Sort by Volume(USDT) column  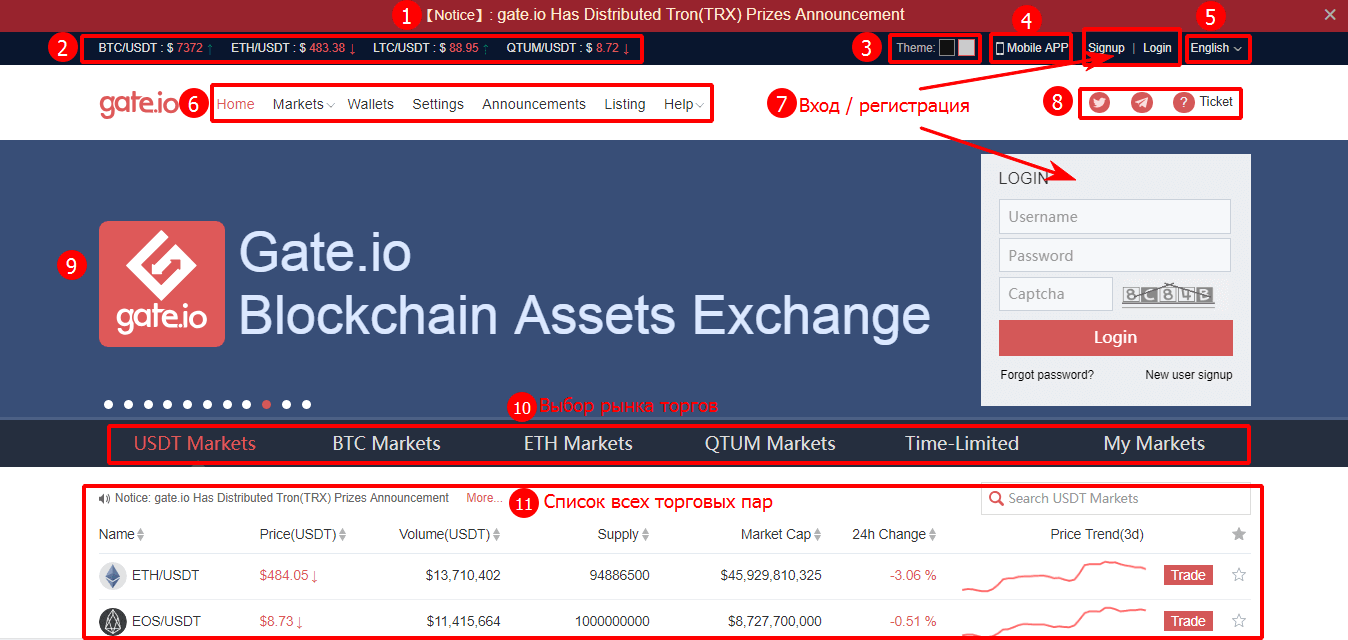450,534
